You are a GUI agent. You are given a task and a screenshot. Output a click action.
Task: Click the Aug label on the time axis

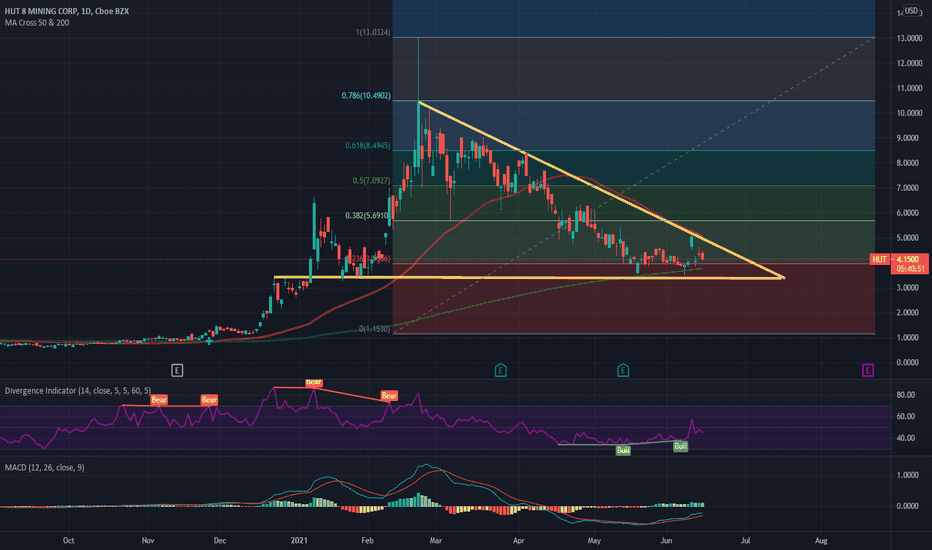click(821, 540)
